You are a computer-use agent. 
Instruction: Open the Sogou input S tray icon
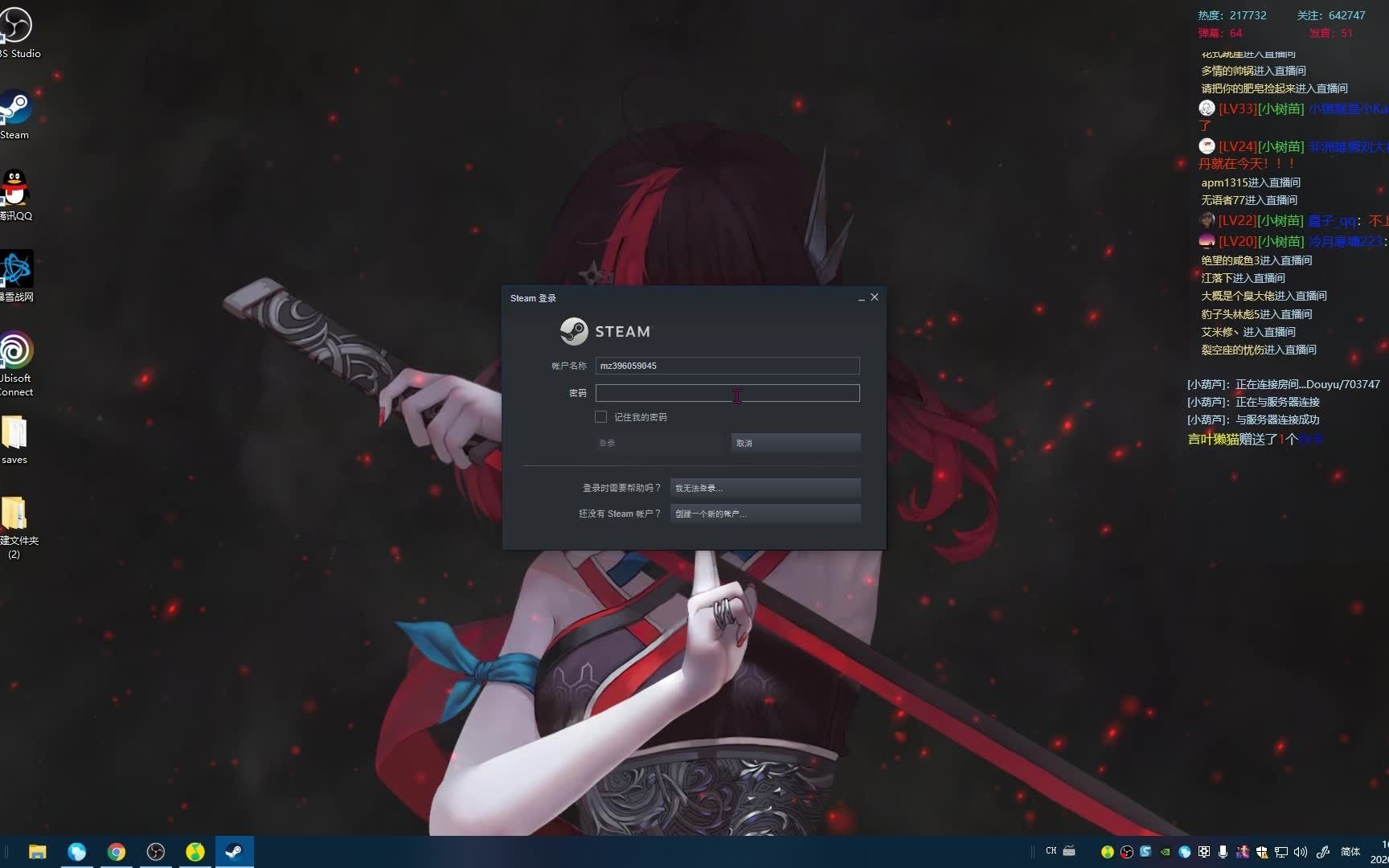point(1145,852)
